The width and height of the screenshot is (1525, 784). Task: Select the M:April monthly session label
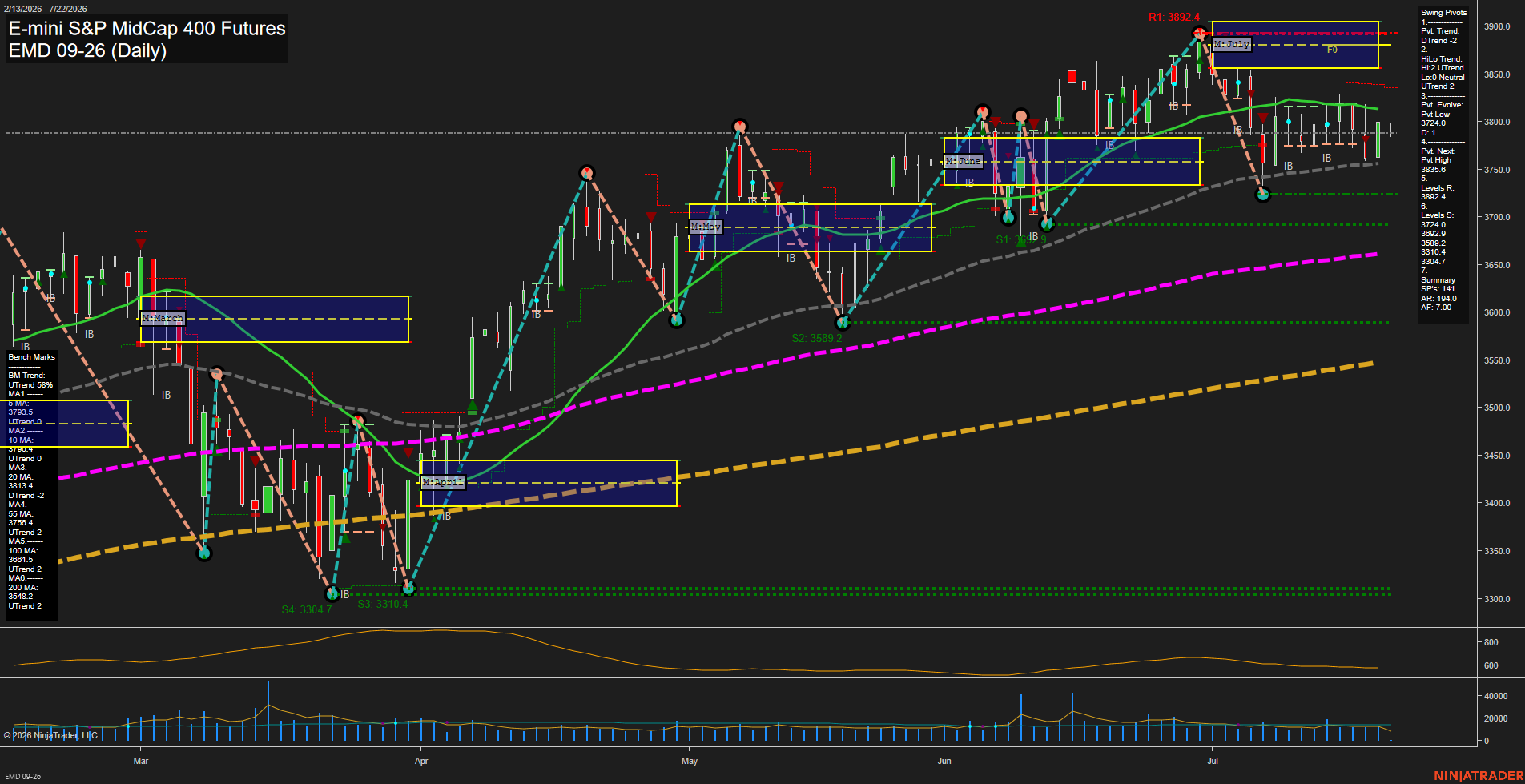[x=443, y=481]
